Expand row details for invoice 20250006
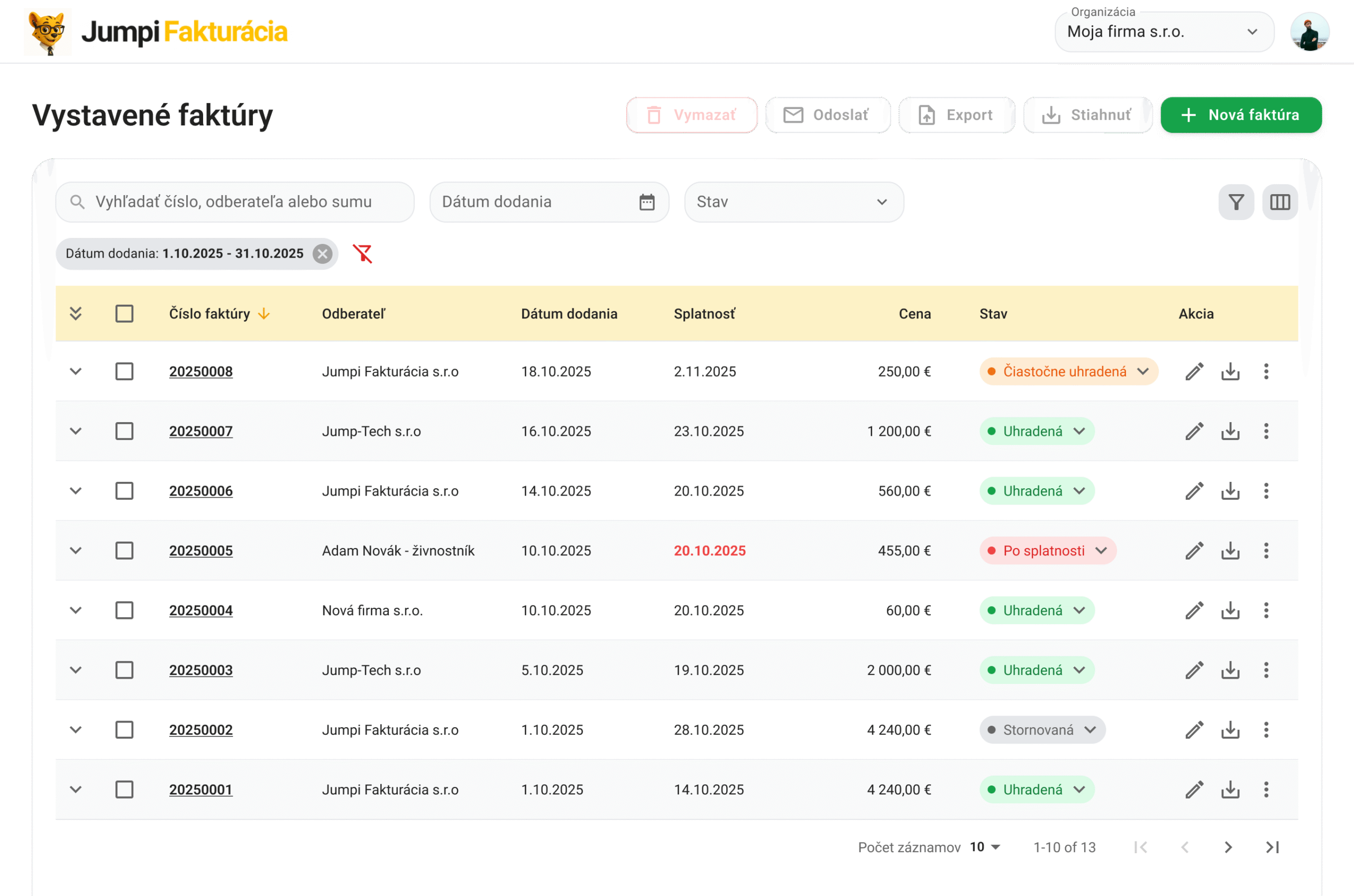1354x896 pixels. (76, 491)
